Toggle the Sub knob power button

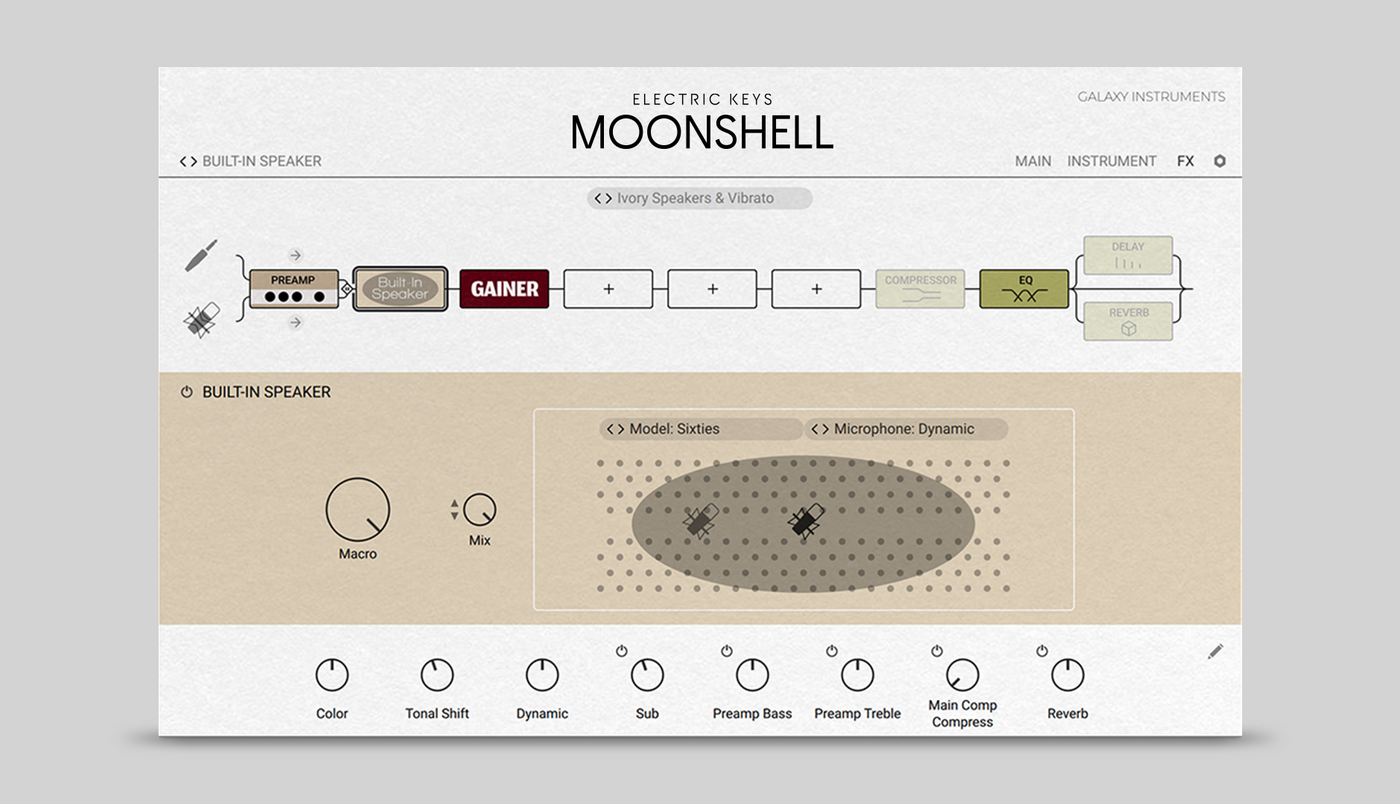coord(622,651)
